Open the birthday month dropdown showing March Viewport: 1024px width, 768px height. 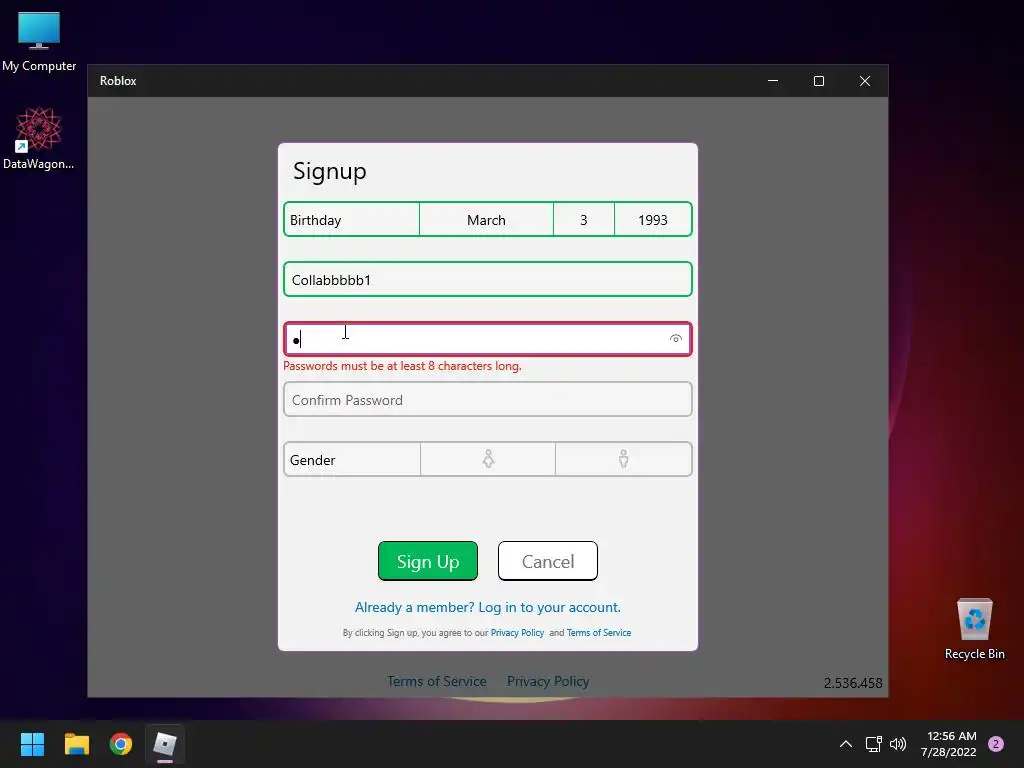coord(487,220)
